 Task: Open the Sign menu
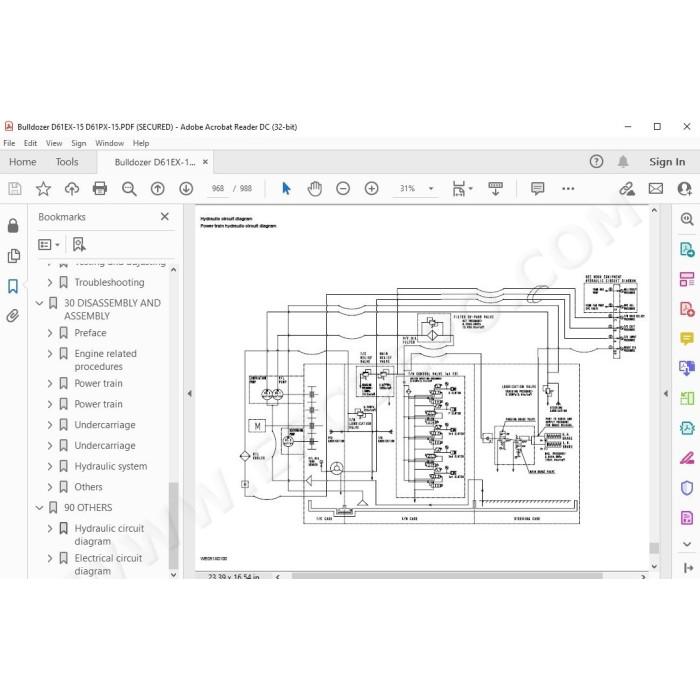click(79, 143)
